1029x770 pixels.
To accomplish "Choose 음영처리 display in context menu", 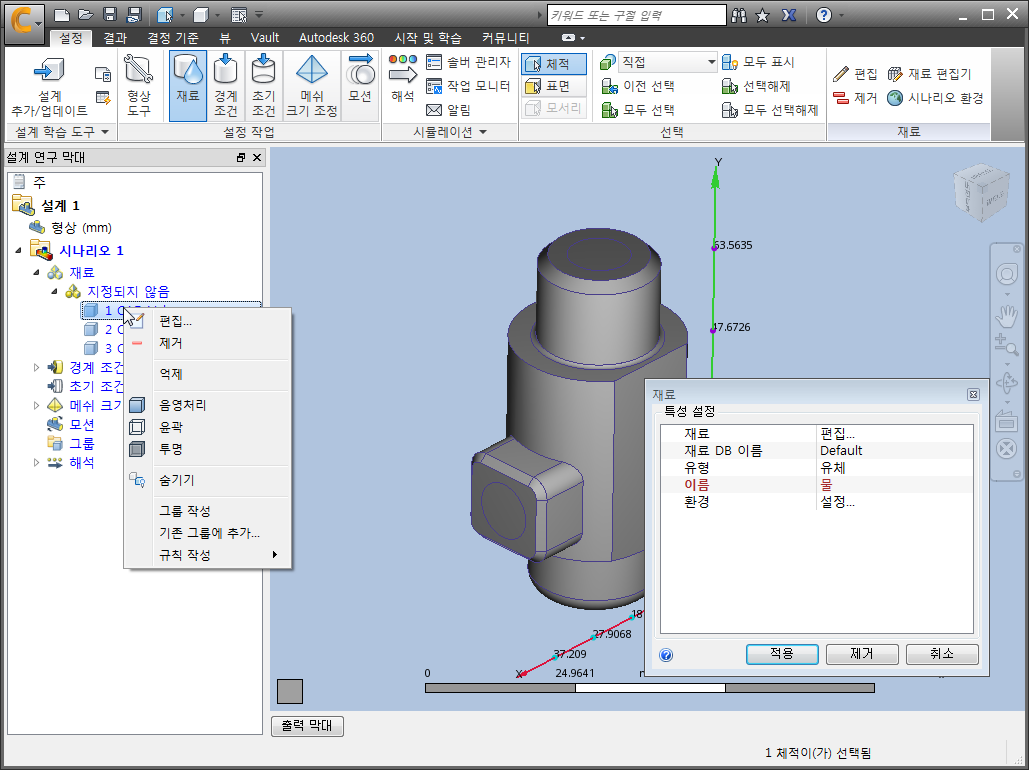I will pyautogui.click(x=182, y=405).
